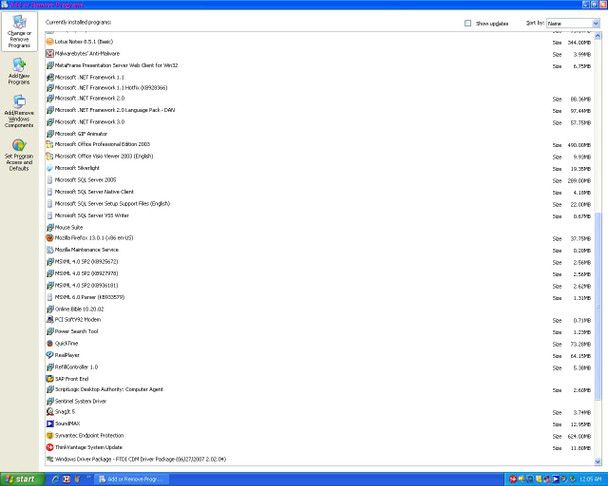This screenshot has height=486, width=608.
Task: Select the Microsoft Office Professional Edition 2003 icon
Action: (x=50, y=144)
